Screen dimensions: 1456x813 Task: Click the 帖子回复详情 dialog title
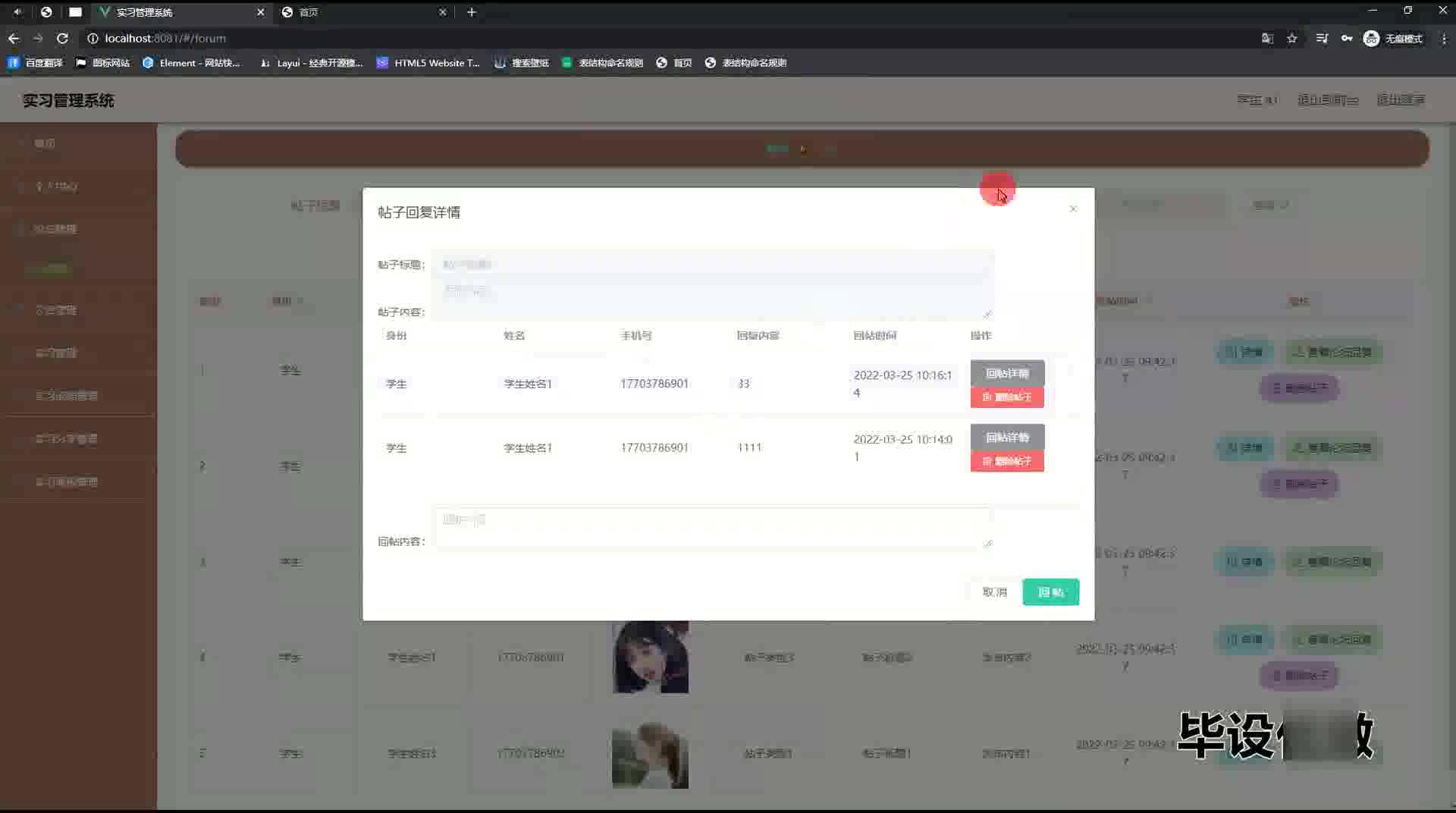click(x=419, y=212)
